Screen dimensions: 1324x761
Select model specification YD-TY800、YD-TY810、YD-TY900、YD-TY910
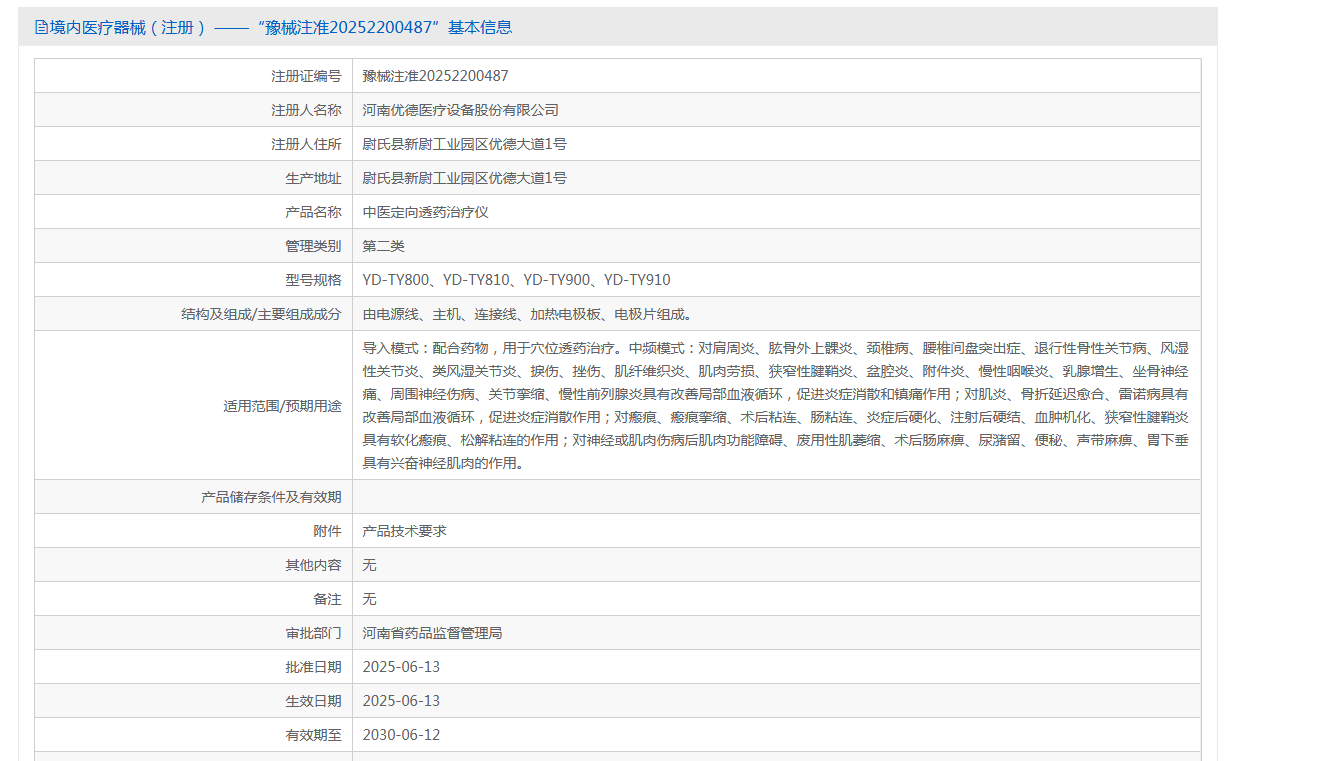click(516, 280)
